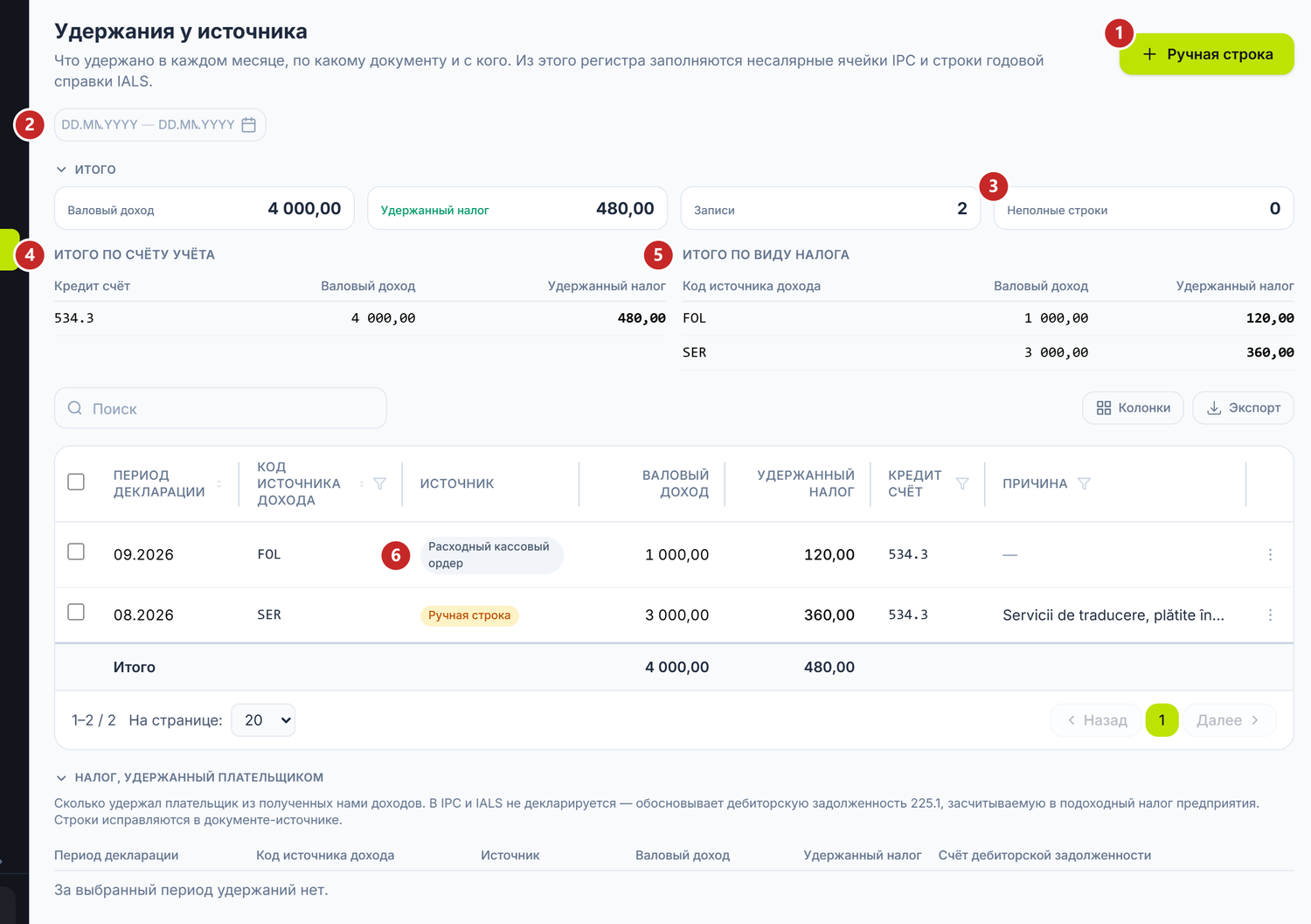Viewport: 1311px width, 924px height.
Task: Open the three-dot menu for row 09.2026
Action: pos(1270,554)
